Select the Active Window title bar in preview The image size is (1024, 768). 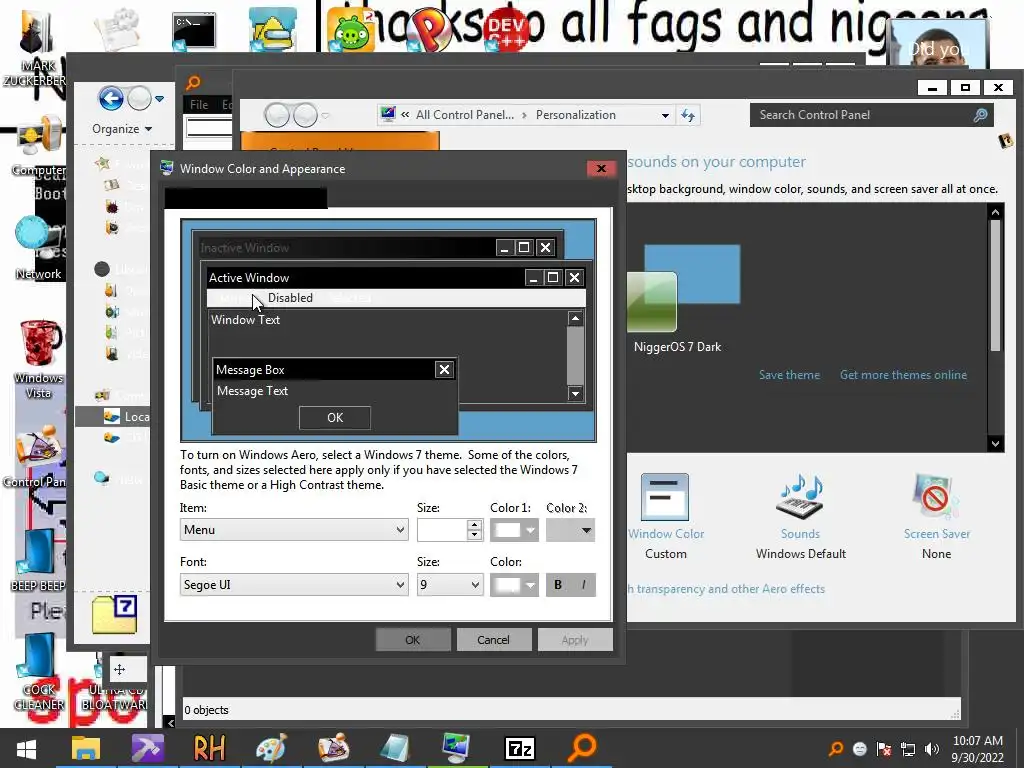[366, 278]
